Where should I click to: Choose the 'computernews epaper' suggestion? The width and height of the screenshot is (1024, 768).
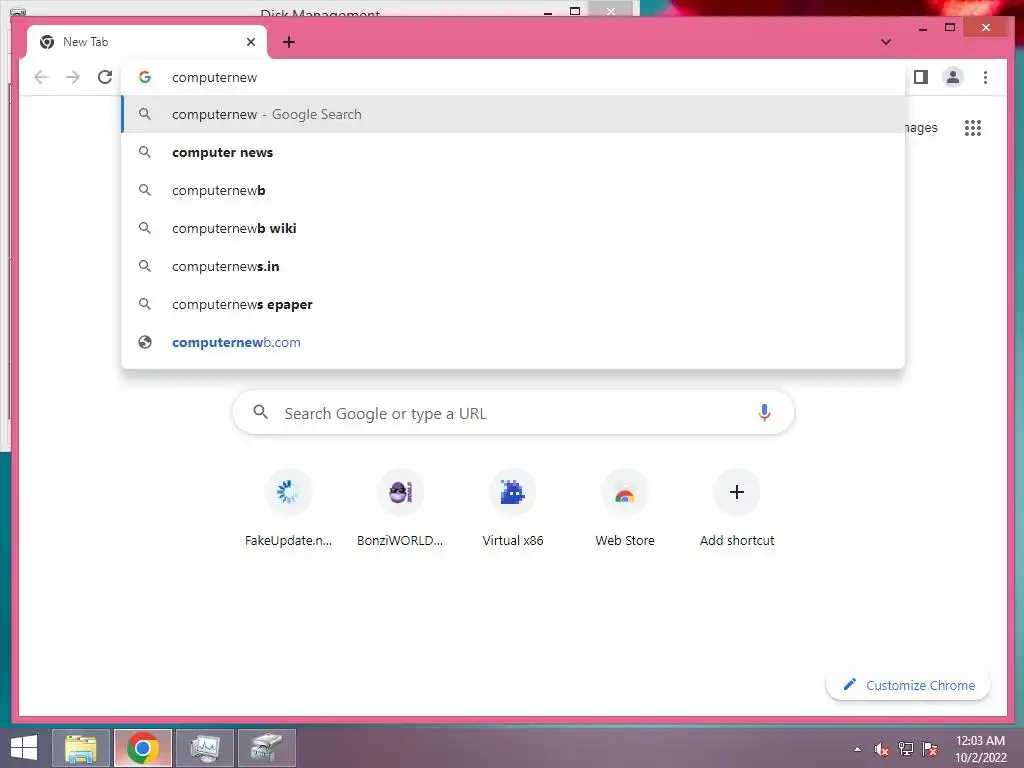[x=513, y=304]
